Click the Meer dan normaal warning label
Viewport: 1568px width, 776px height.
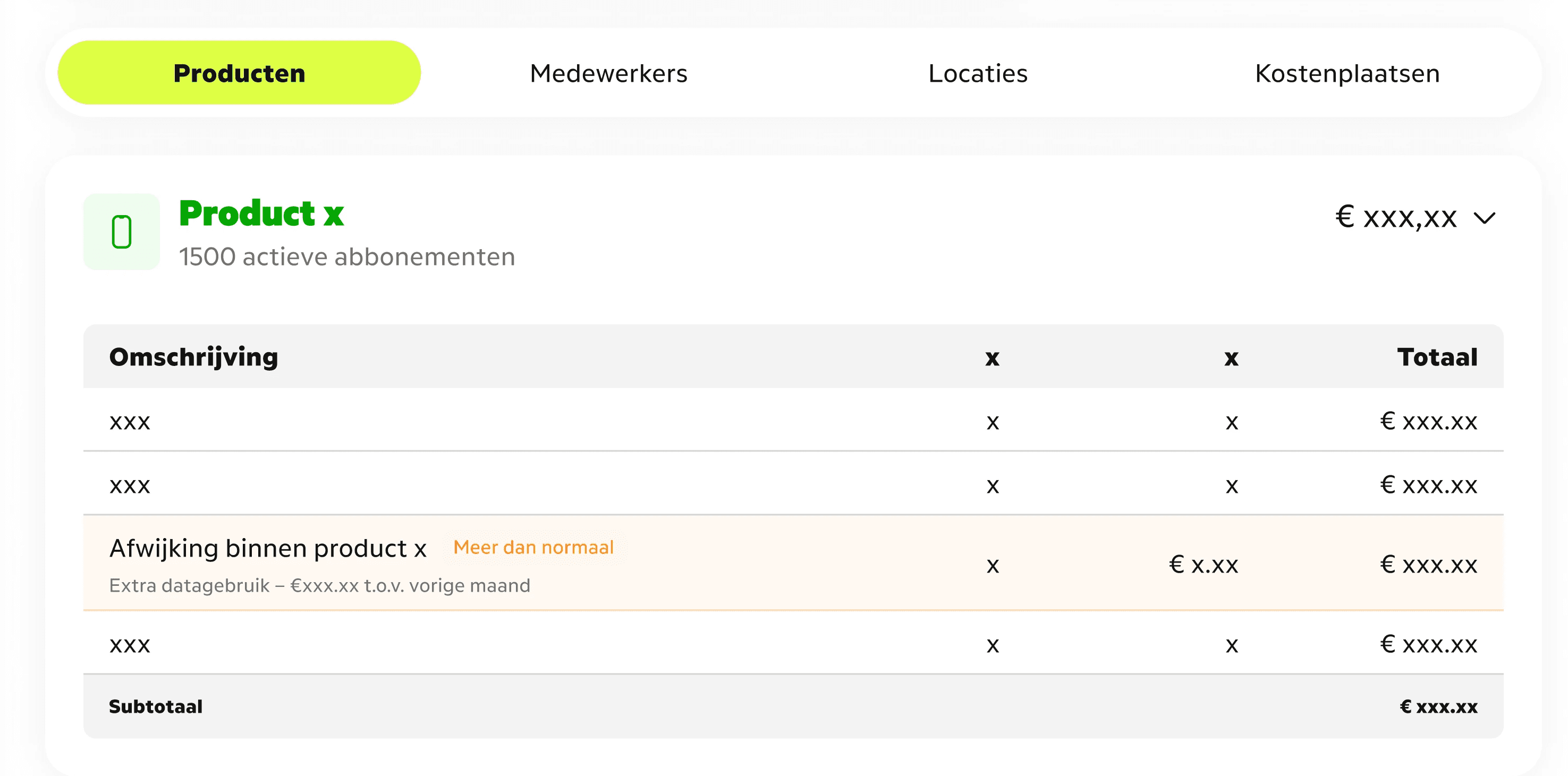534,548
